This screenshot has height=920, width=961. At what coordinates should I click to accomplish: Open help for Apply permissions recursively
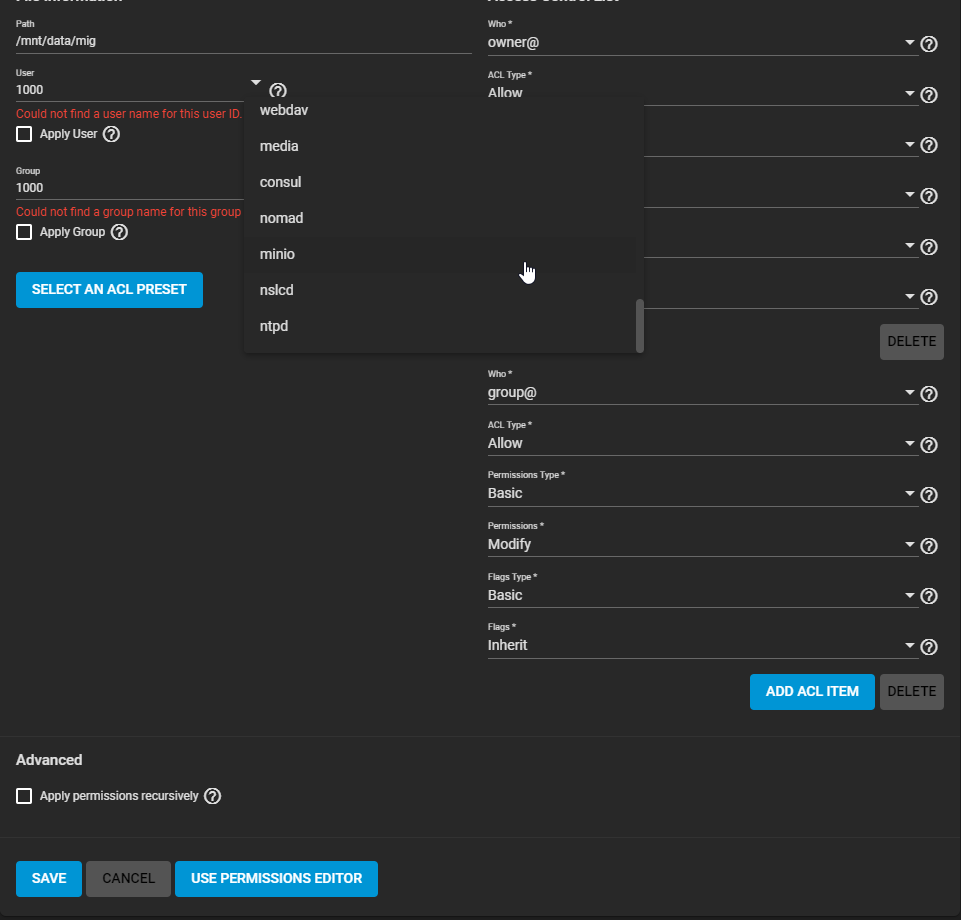(x=212, y=796)
